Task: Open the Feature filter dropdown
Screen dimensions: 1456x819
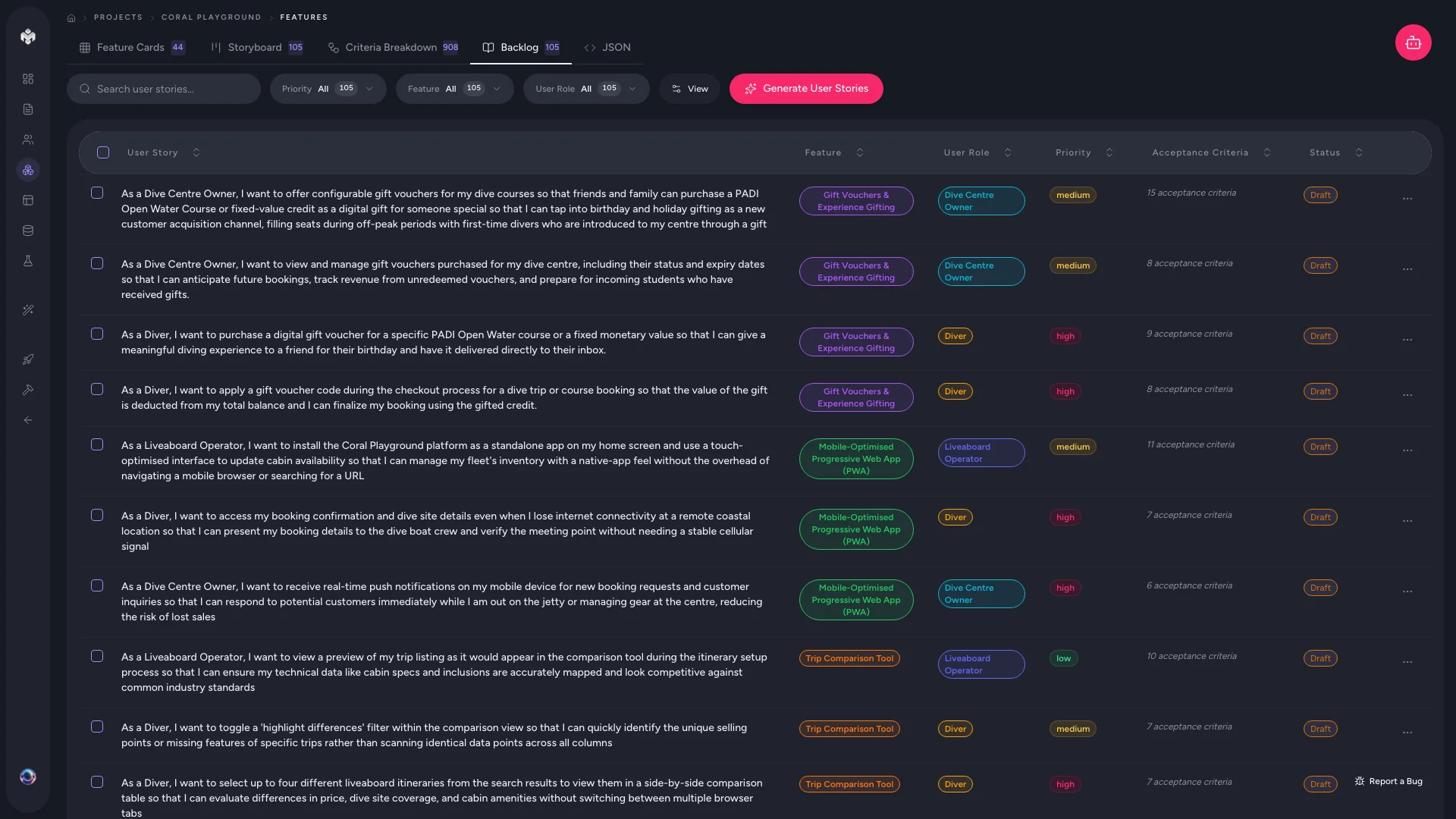Action: click(454, 89)
